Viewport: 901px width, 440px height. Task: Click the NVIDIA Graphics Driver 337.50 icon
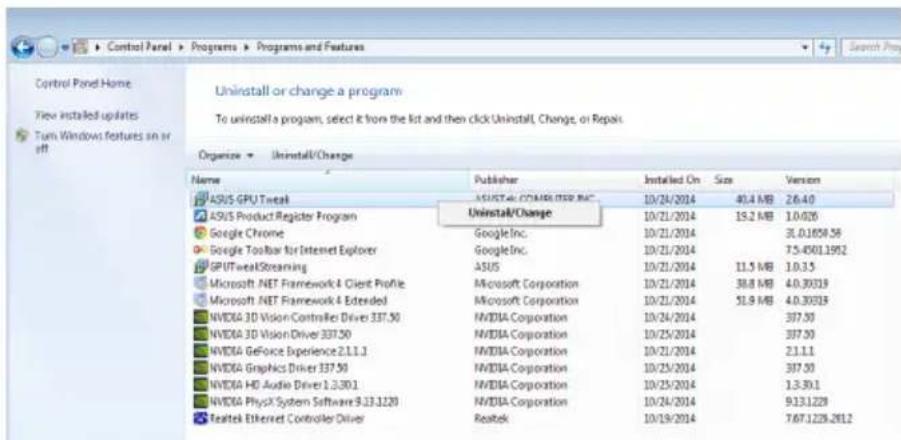point(201,368)
